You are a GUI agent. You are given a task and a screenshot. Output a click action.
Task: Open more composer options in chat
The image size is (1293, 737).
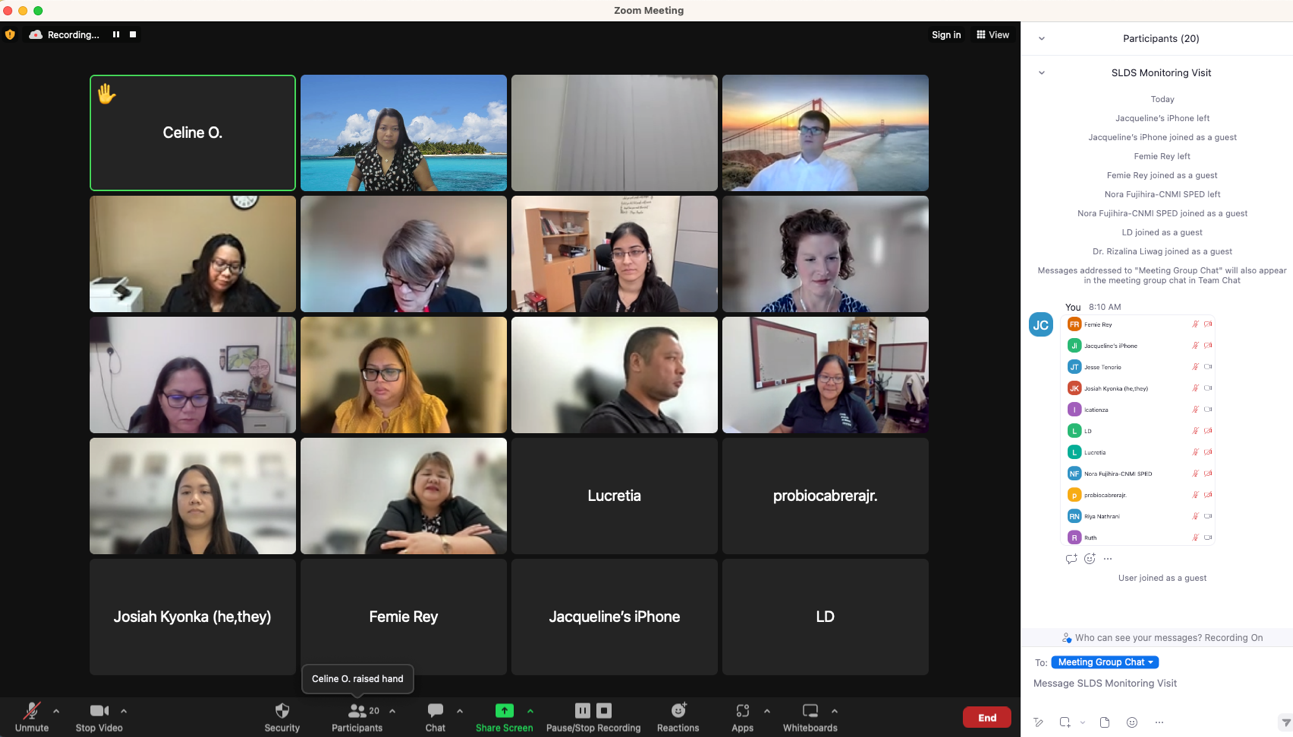[x=1159, y=722]
